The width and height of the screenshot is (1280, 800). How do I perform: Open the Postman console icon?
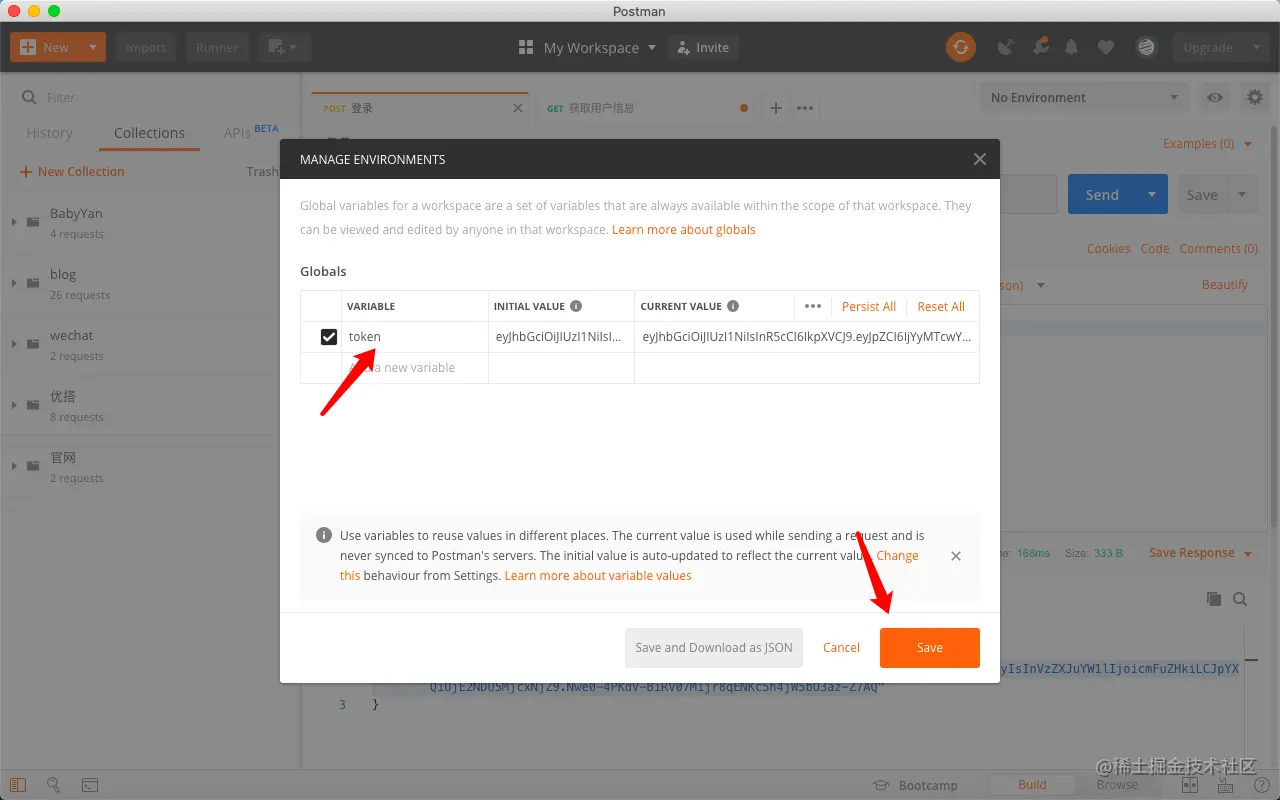click(x=90, y=785)
